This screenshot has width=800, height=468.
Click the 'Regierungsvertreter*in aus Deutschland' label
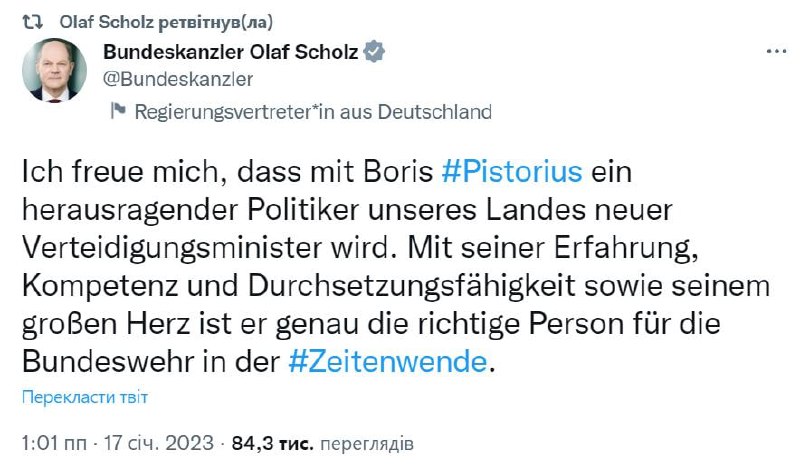coord(313,111)
